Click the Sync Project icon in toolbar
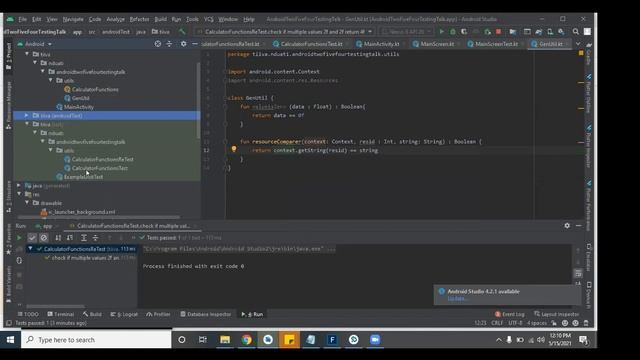The width and height of the screenshot is (640, 360). tap(538, 31)
